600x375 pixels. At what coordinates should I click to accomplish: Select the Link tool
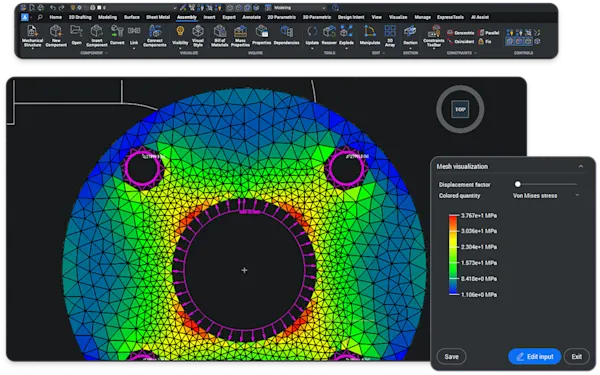pos(134,35)
